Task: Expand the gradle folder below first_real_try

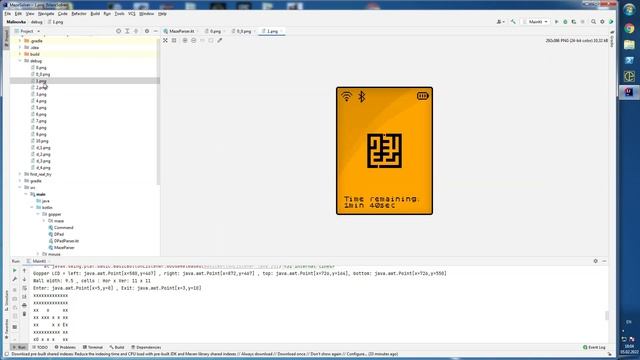Action: click(20, 181)
